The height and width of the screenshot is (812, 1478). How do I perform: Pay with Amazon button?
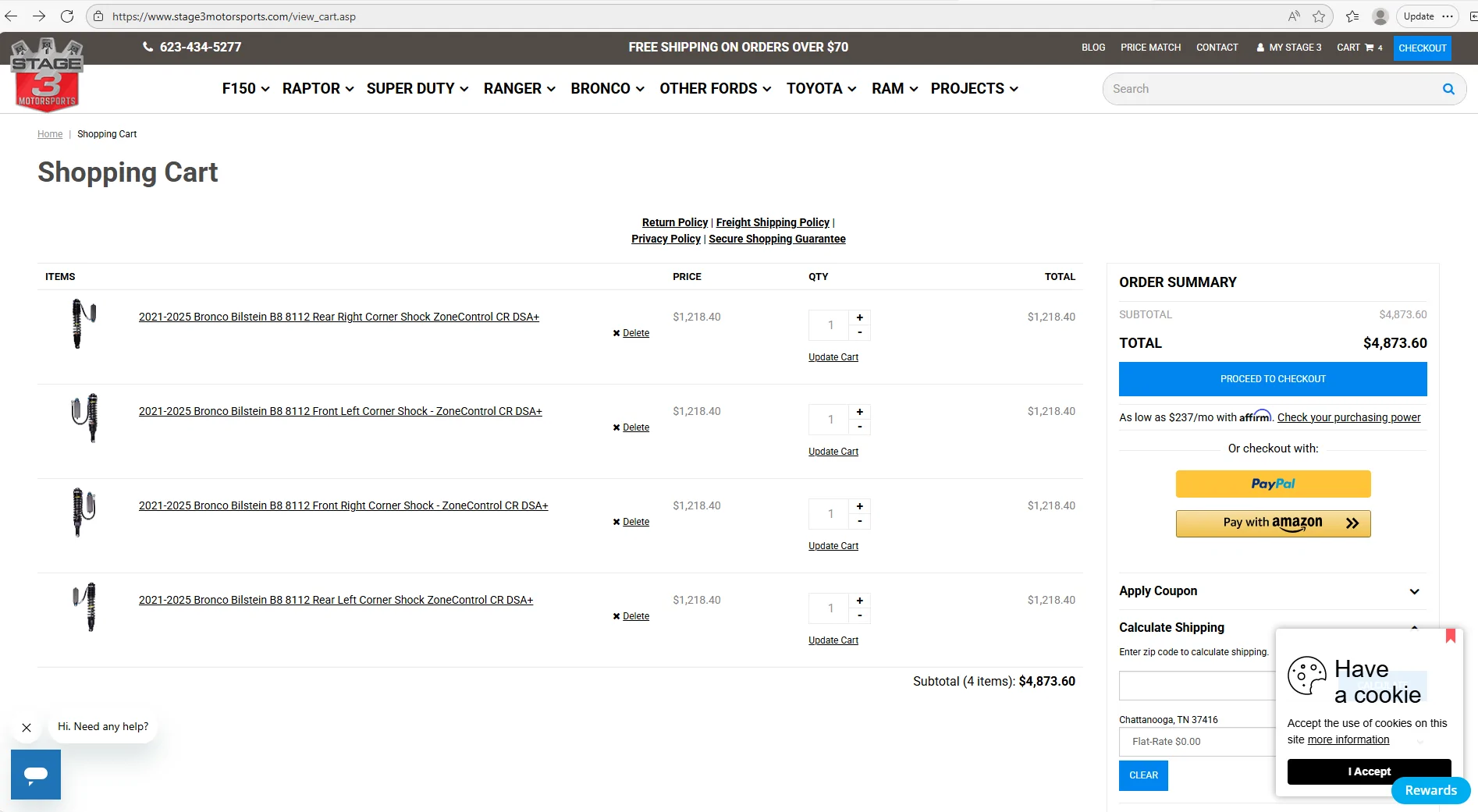[x=1273, y=523]
